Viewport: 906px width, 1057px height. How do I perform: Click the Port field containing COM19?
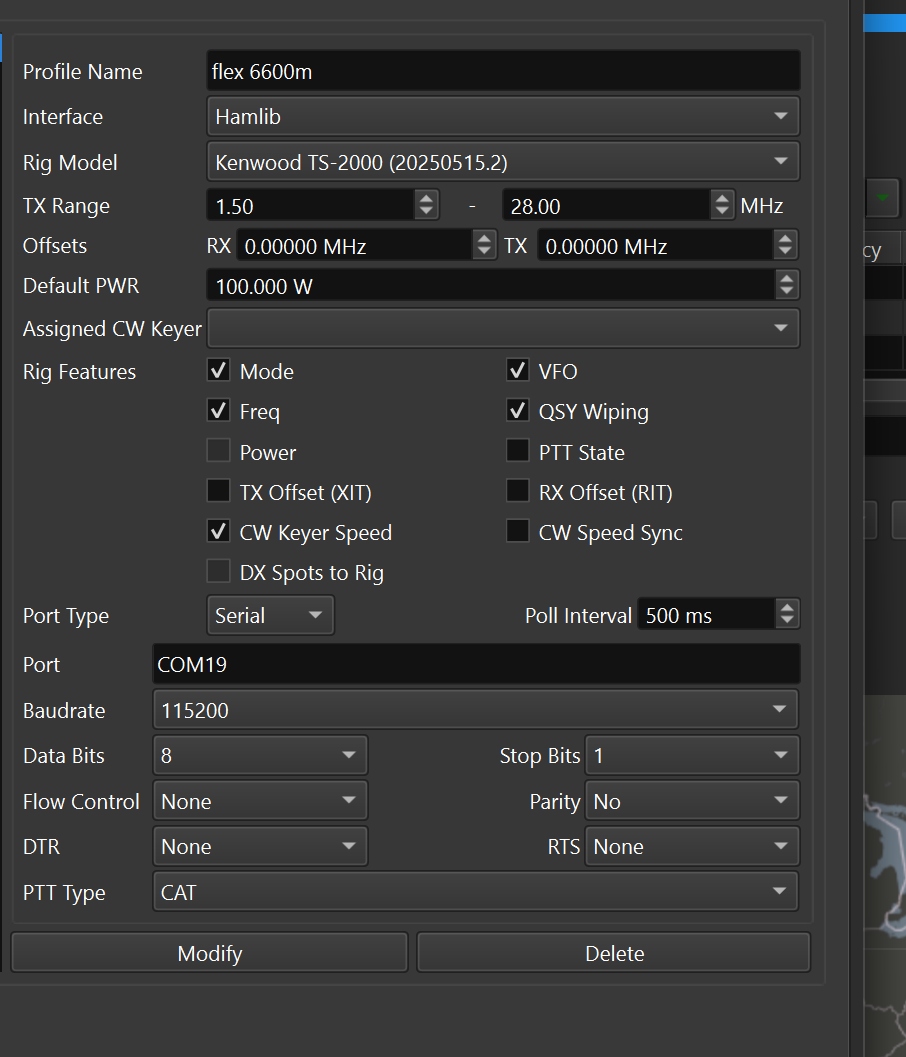pos(477,664)
